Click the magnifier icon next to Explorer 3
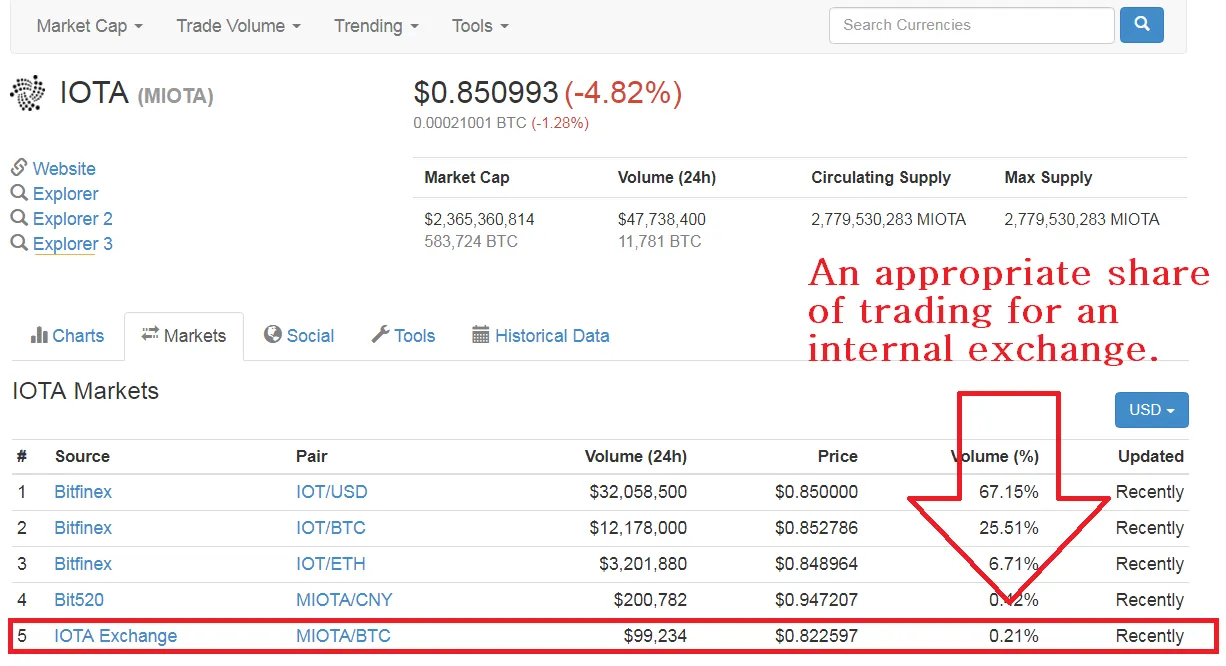 click(19, 243)
